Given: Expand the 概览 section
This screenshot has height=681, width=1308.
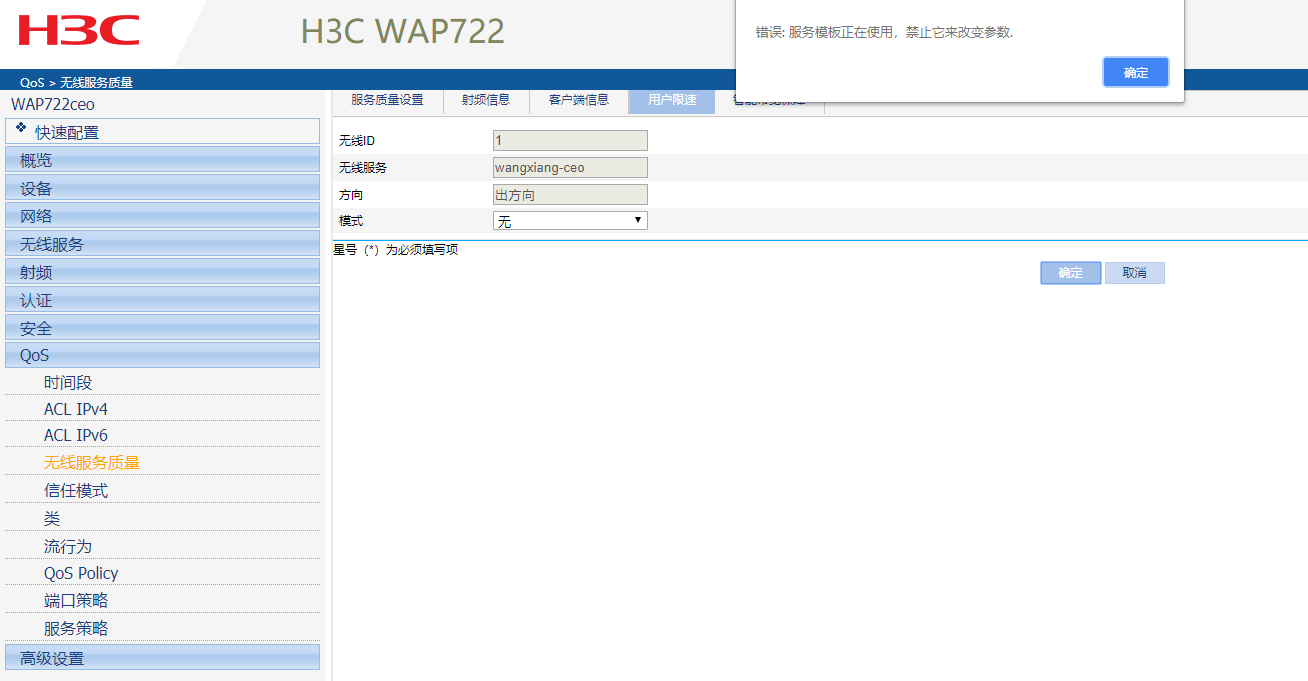Looking at the screenshot, I should 163,159.
